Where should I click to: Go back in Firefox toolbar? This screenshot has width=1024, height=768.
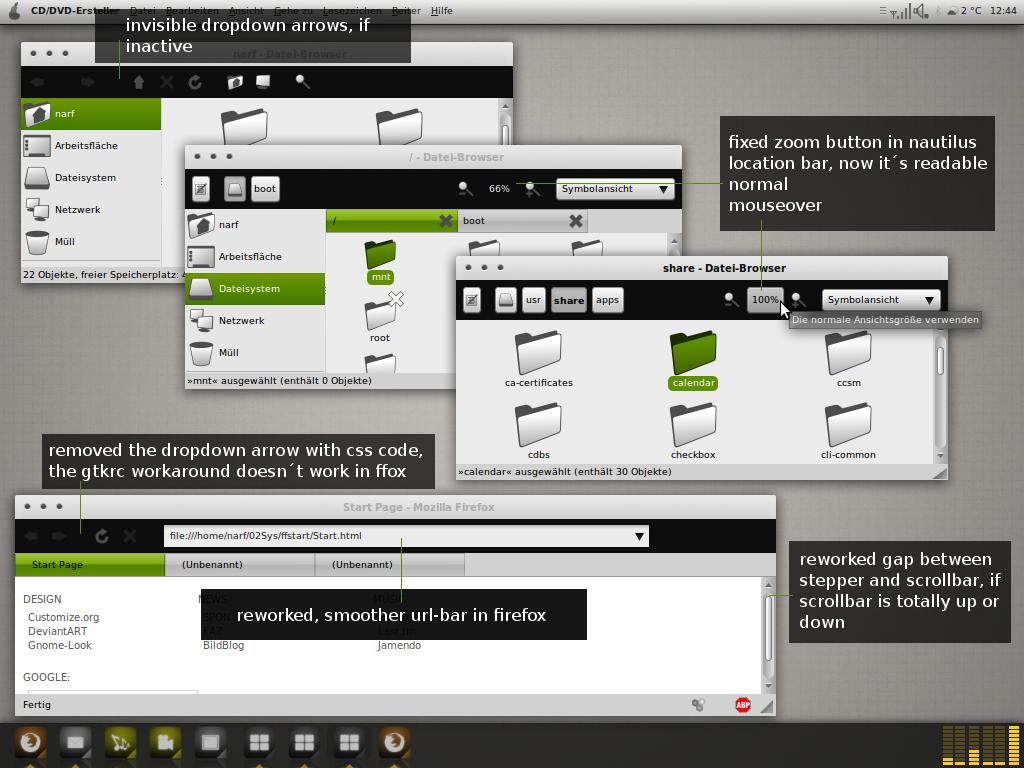coord(31,536)
